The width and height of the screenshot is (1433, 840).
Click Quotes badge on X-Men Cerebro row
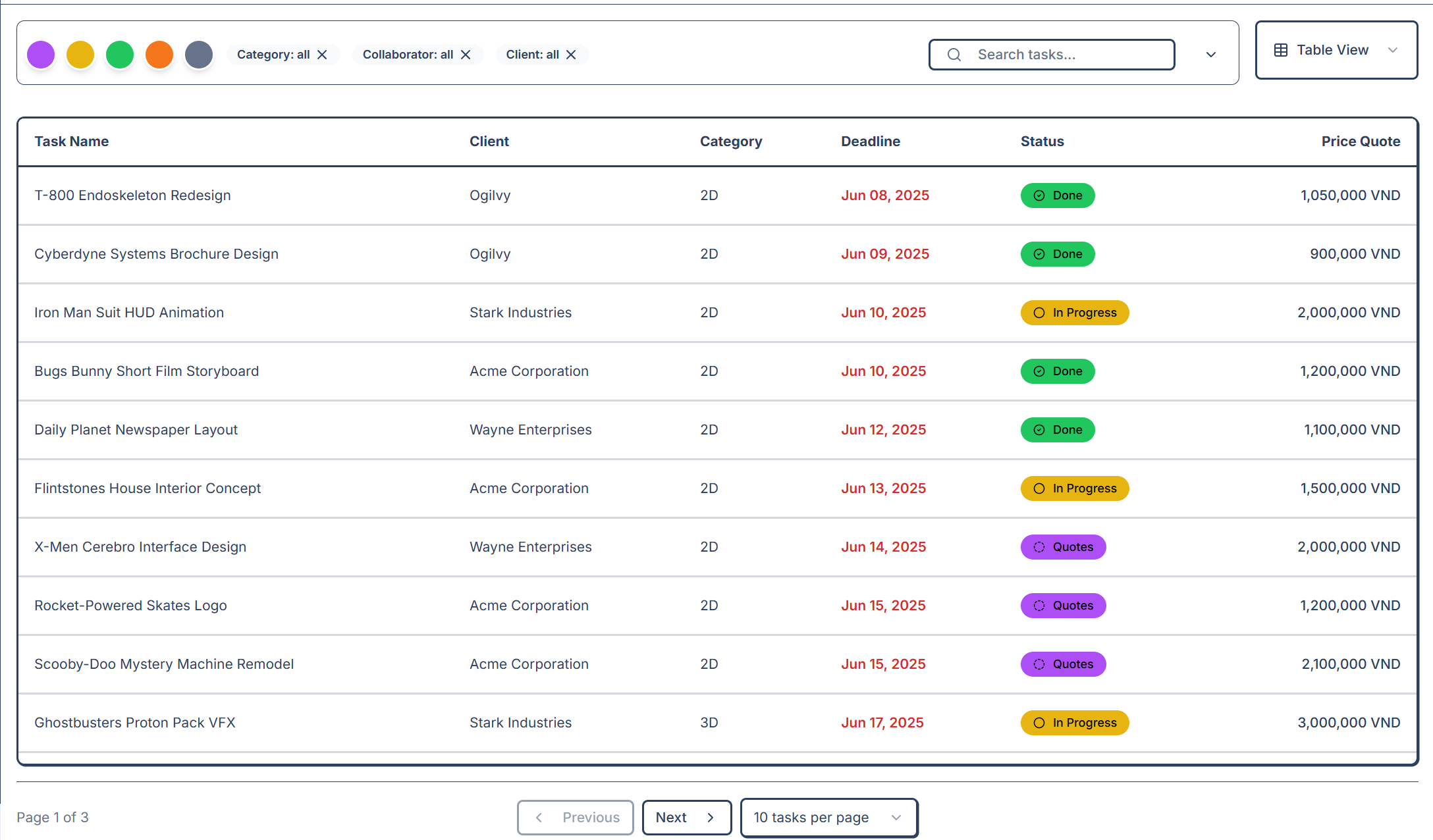click(x=1063, y=547)
